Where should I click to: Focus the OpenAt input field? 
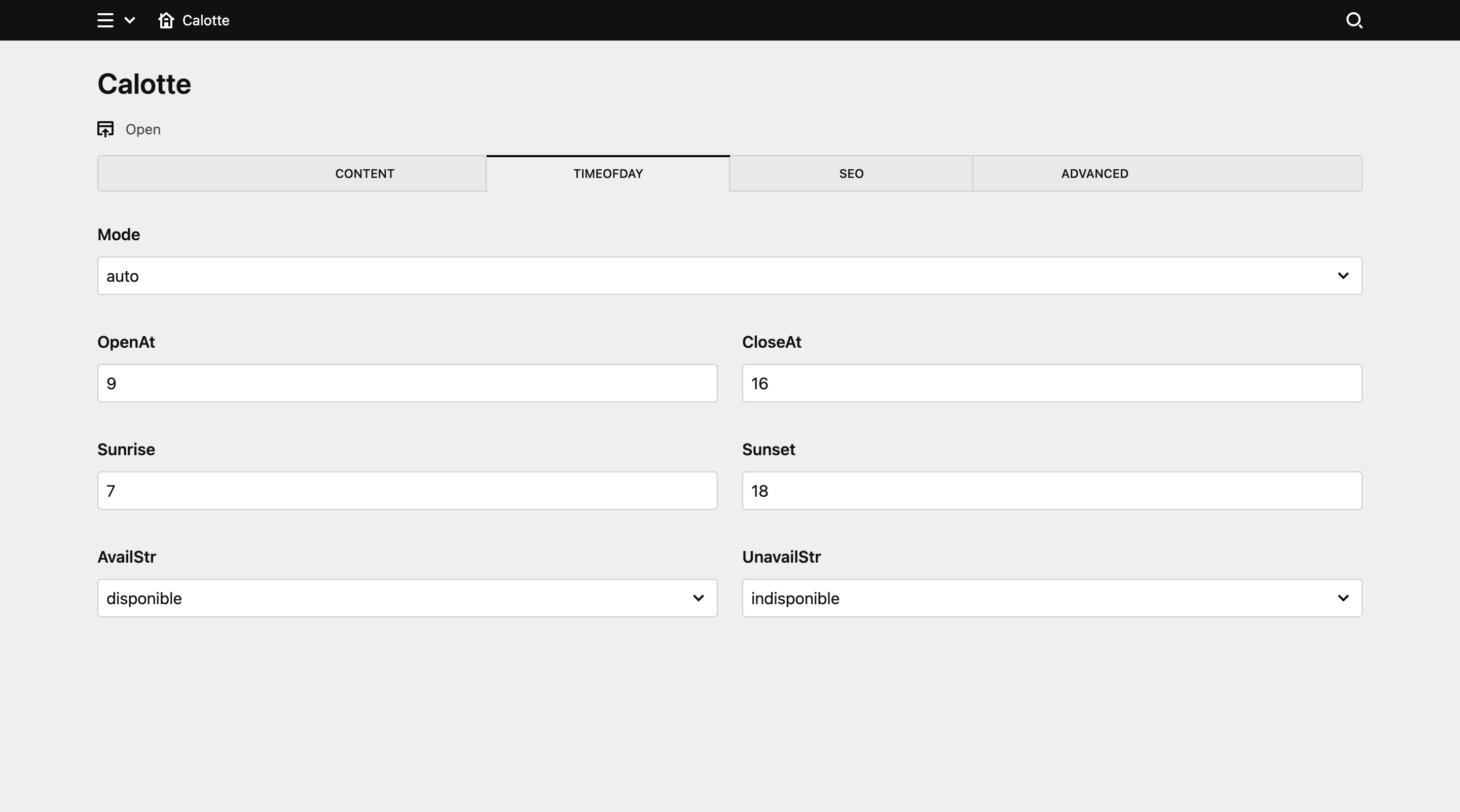[407, 384]
